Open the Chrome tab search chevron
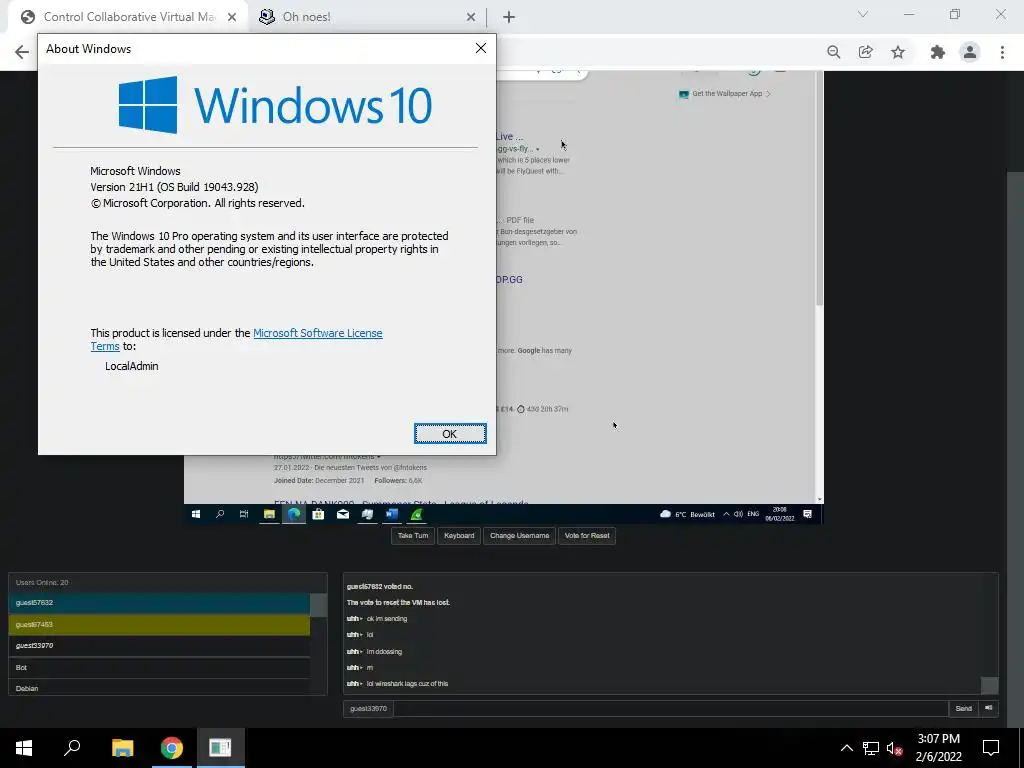The width and height of the screenshot is (1024, 768). [x=863, y=14]
